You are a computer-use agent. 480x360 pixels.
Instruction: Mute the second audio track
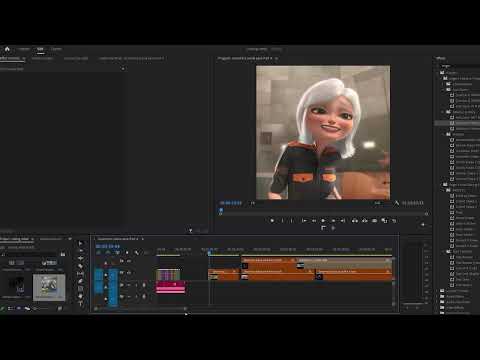129,296
